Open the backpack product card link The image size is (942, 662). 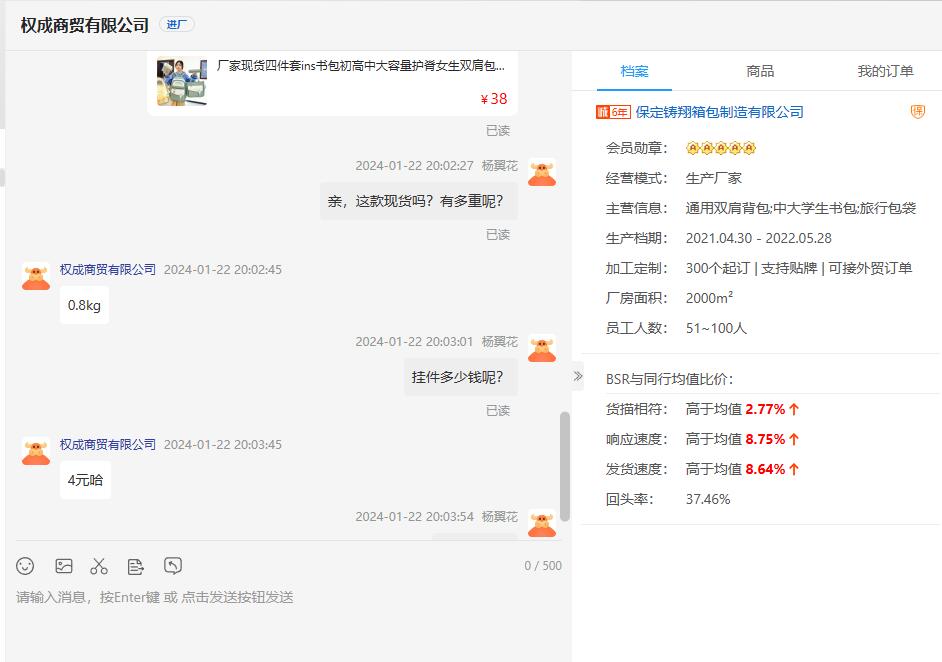point(361,67)
